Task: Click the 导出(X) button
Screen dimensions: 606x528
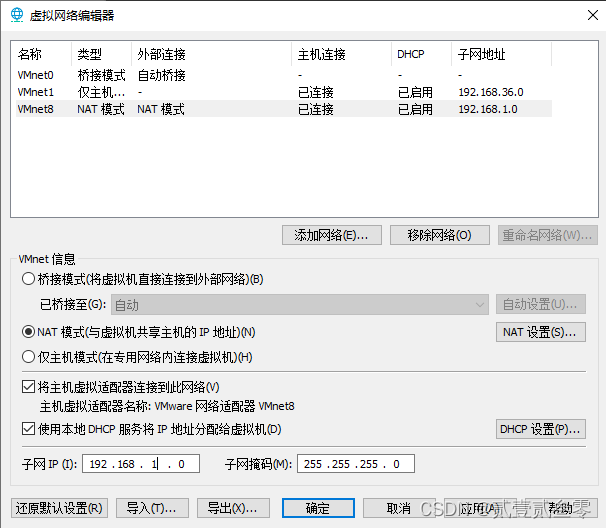Action: tap(233, 508)
